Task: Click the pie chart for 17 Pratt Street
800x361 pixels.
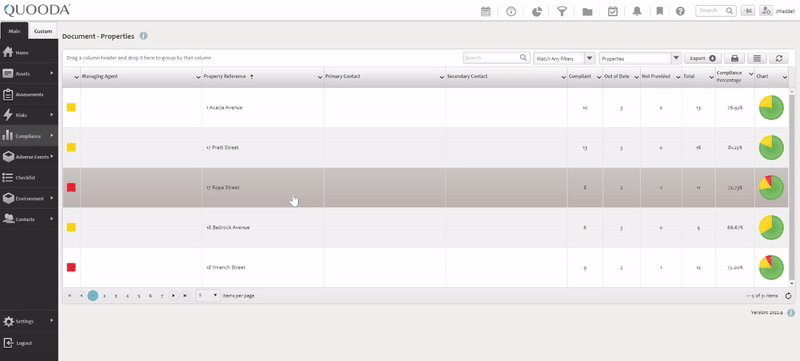Action: pyautogui.click(x=771, y=148)
